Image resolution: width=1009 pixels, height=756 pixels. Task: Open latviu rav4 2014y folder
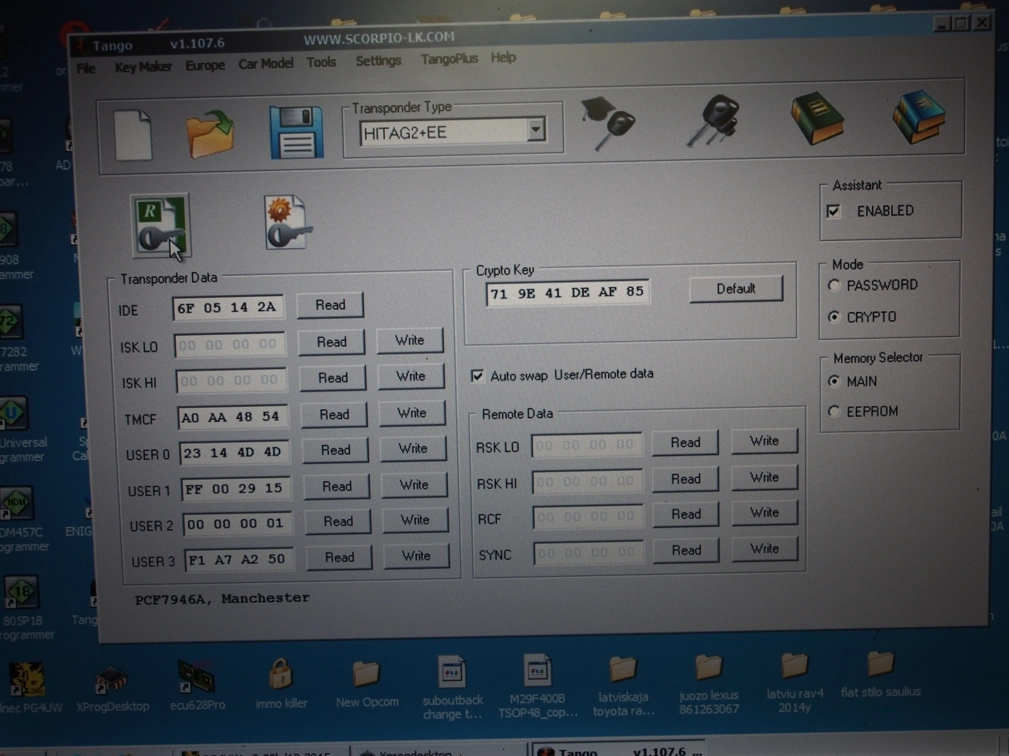coord(794,683)
